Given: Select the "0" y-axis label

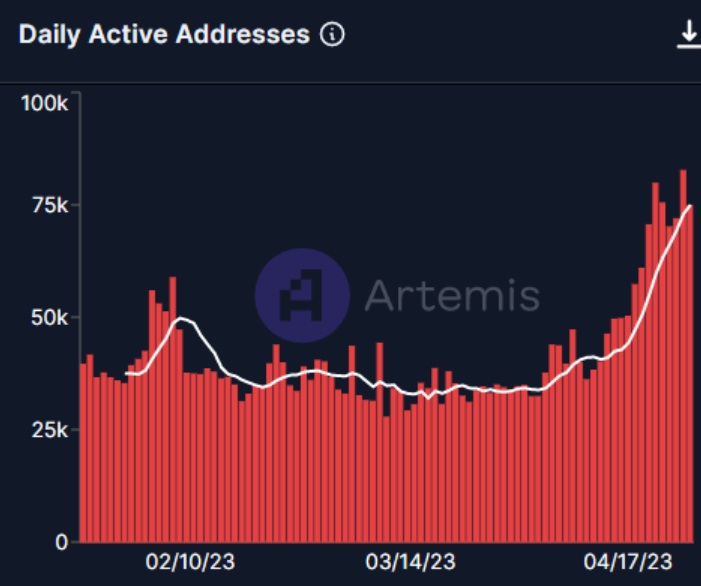Looking at the screenshot, I should [x=62, y=542].
